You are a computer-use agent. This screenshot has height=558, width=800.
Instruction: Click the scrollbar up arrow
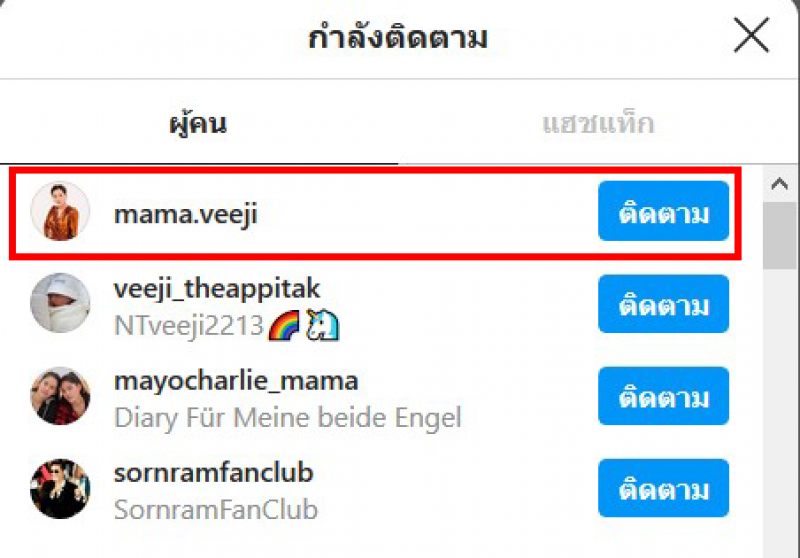(780, 184)
